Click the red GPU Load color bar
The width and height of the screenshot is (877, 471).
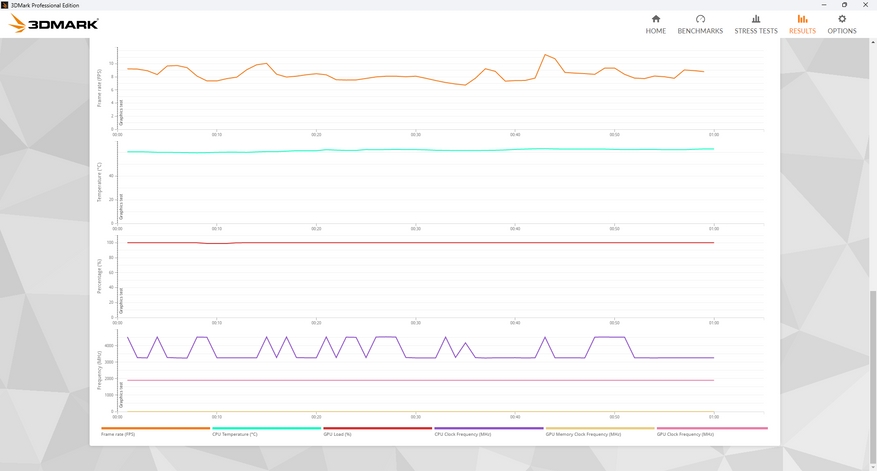click(x=378, y=428)
